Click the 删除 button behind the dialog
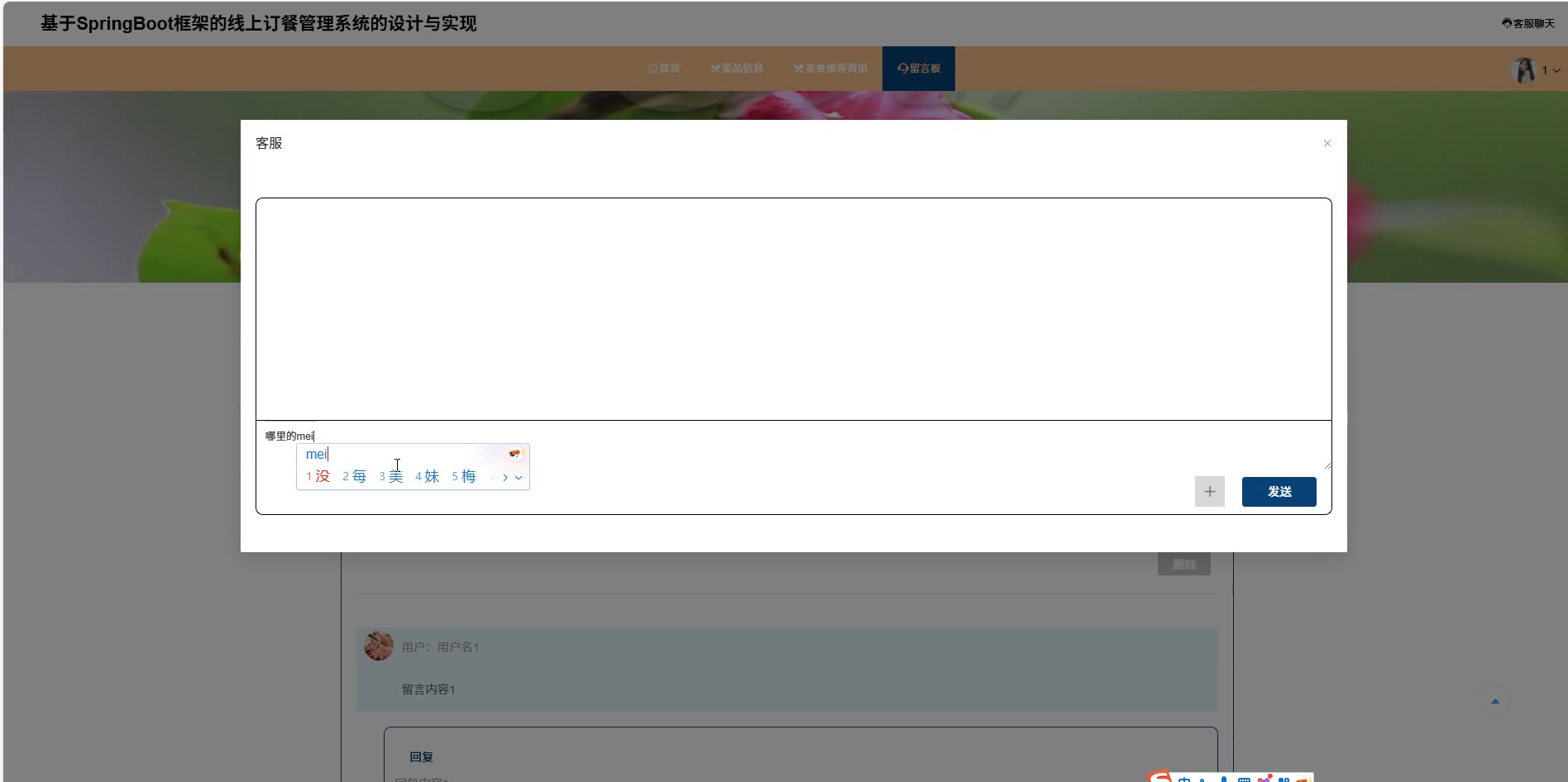 point(1184,565)
